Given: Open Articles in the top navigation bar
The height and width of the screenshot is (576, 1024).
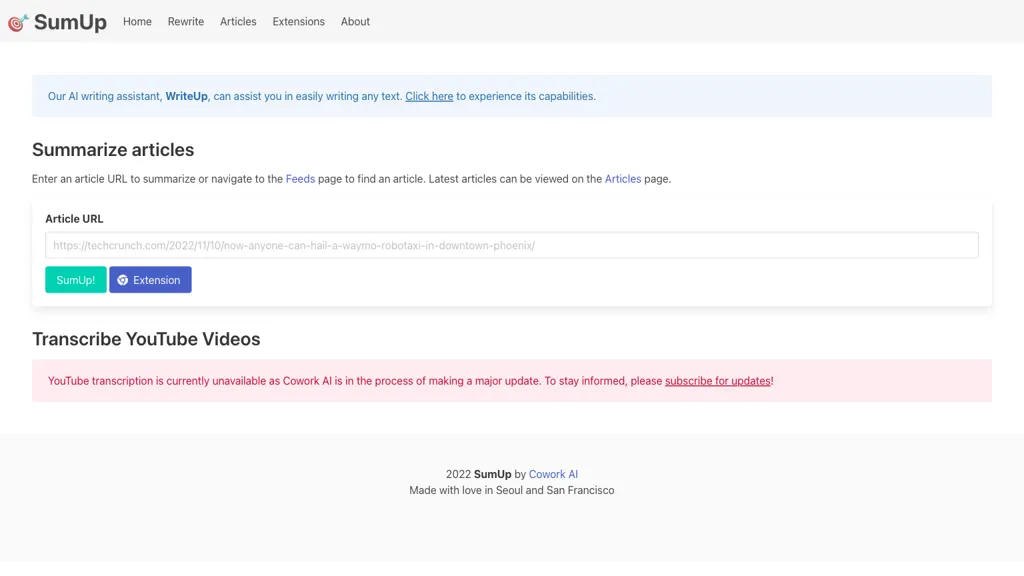Looking at the screenshot, I should 238,22.
